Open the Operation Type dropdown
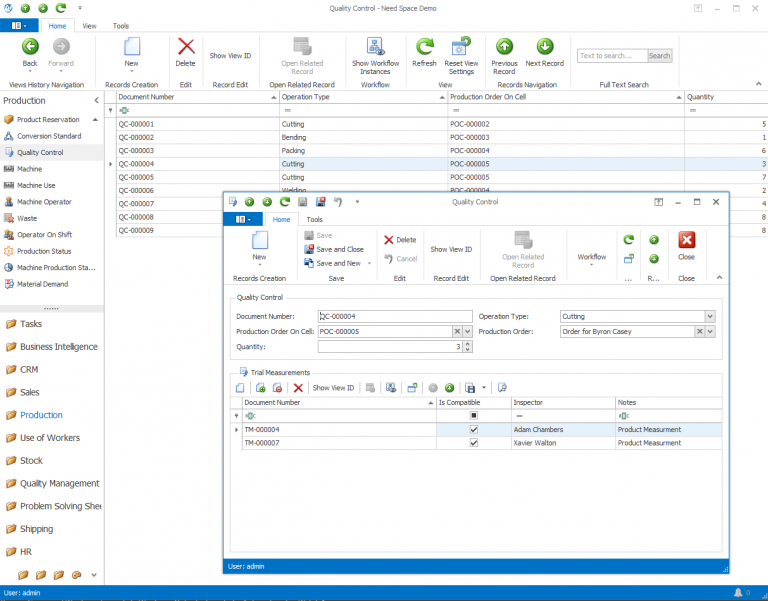Image resolution: width=768 pixels, height=601 pixels. [x=710, y=316]
